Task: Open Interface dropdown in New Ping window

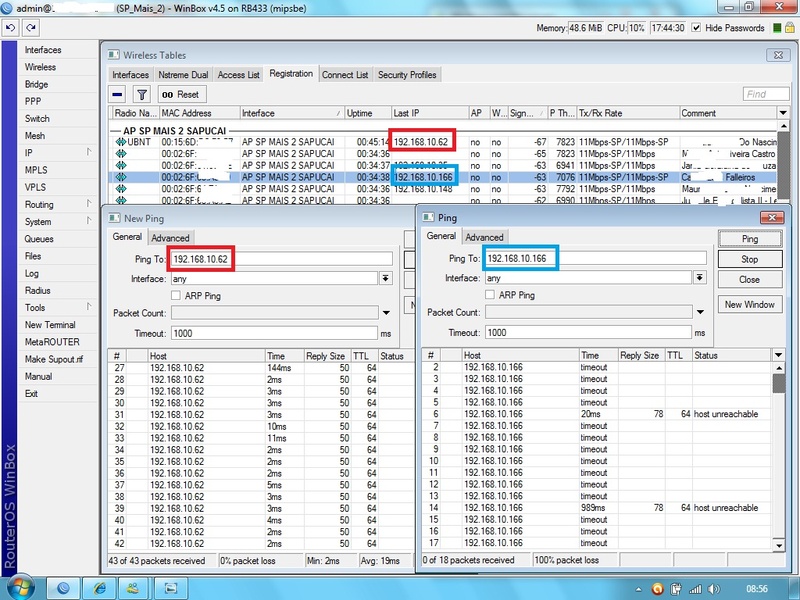Action: (386, 279)
